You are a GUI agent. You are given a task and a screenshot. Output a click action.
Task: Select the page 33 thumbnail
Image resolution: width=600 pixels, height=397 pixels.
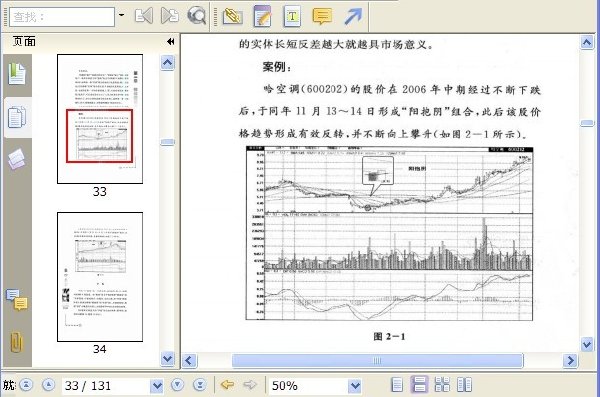click(x=100, y=119)
